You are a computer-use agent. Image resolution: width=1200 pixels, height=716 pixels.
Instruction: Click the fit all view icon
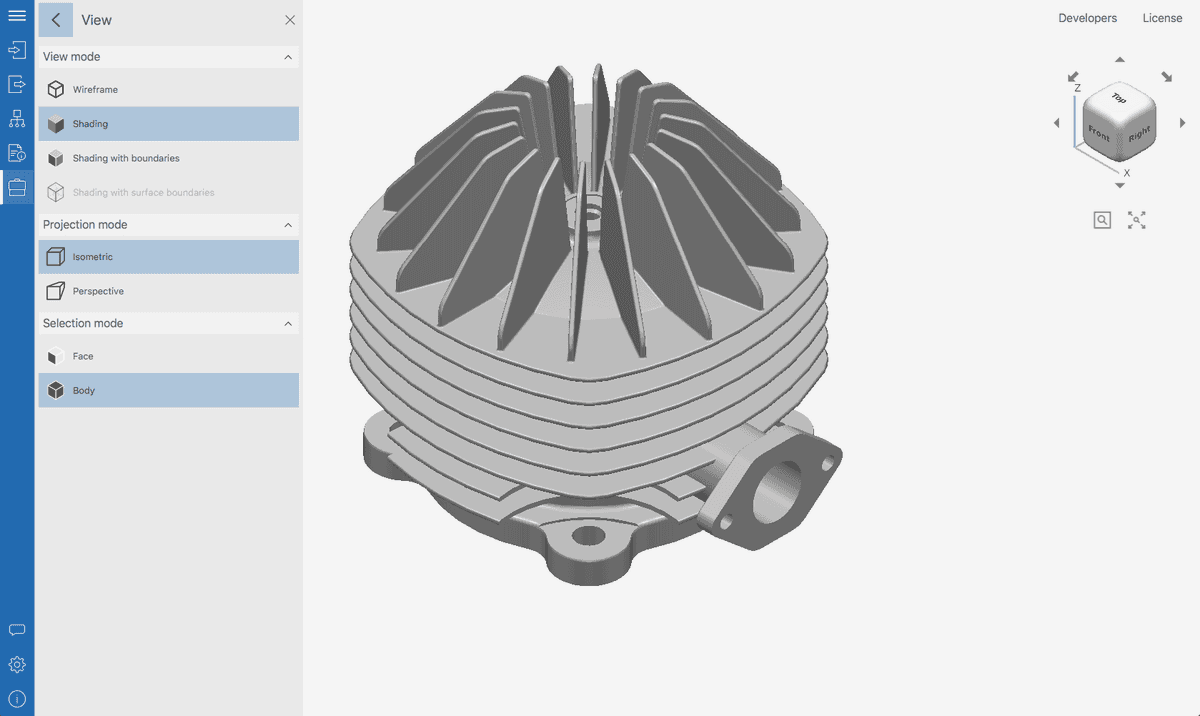tap(1137, 220)
